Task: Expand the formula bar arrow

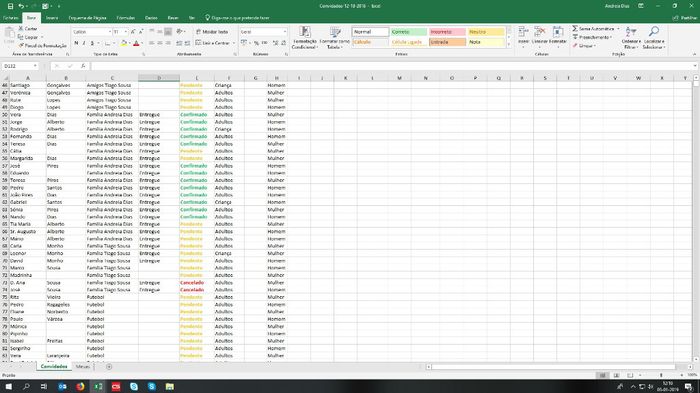Action: pos(695,66)
